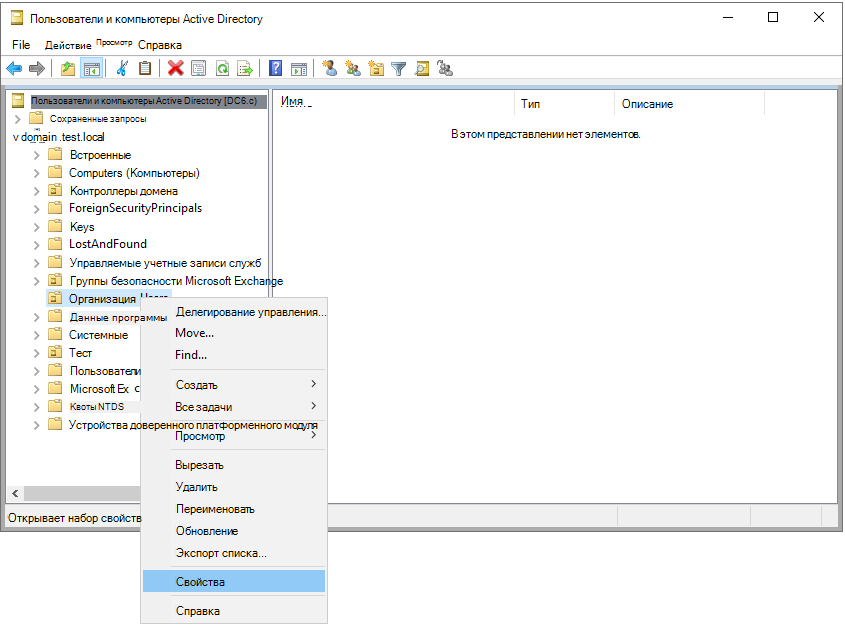Click the Find objects magnifier icon
The width and height of the screenshot is (845, 629).
(422, 68)
